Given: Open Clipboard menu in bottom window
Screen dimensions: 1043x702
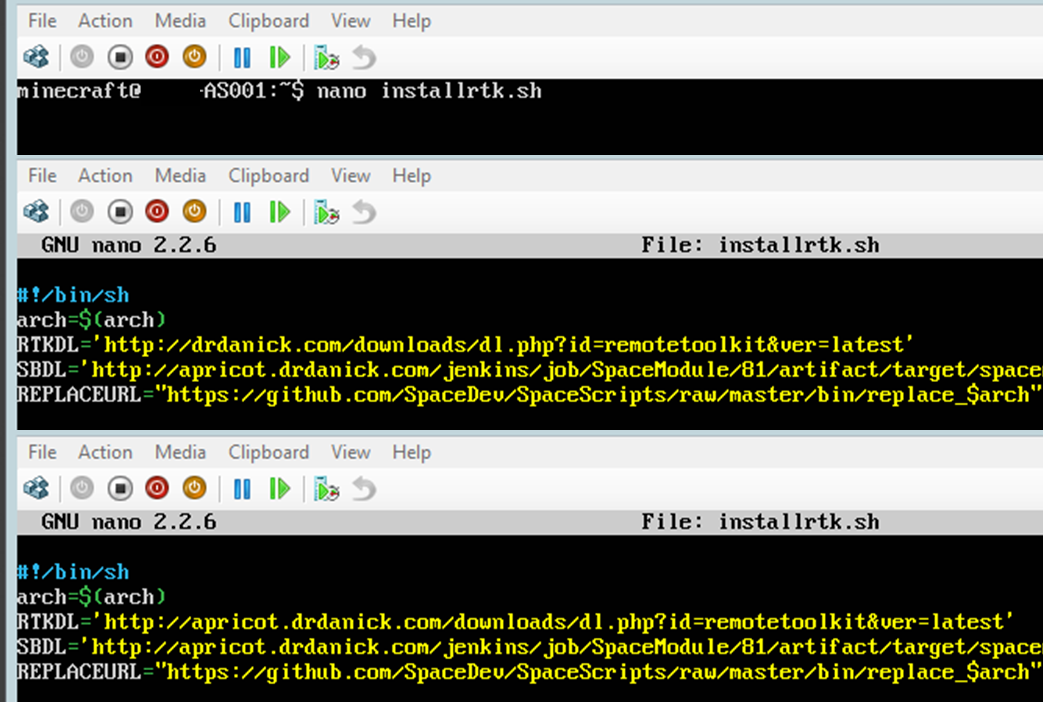Looking at the screenshot, I should [269, 452].
